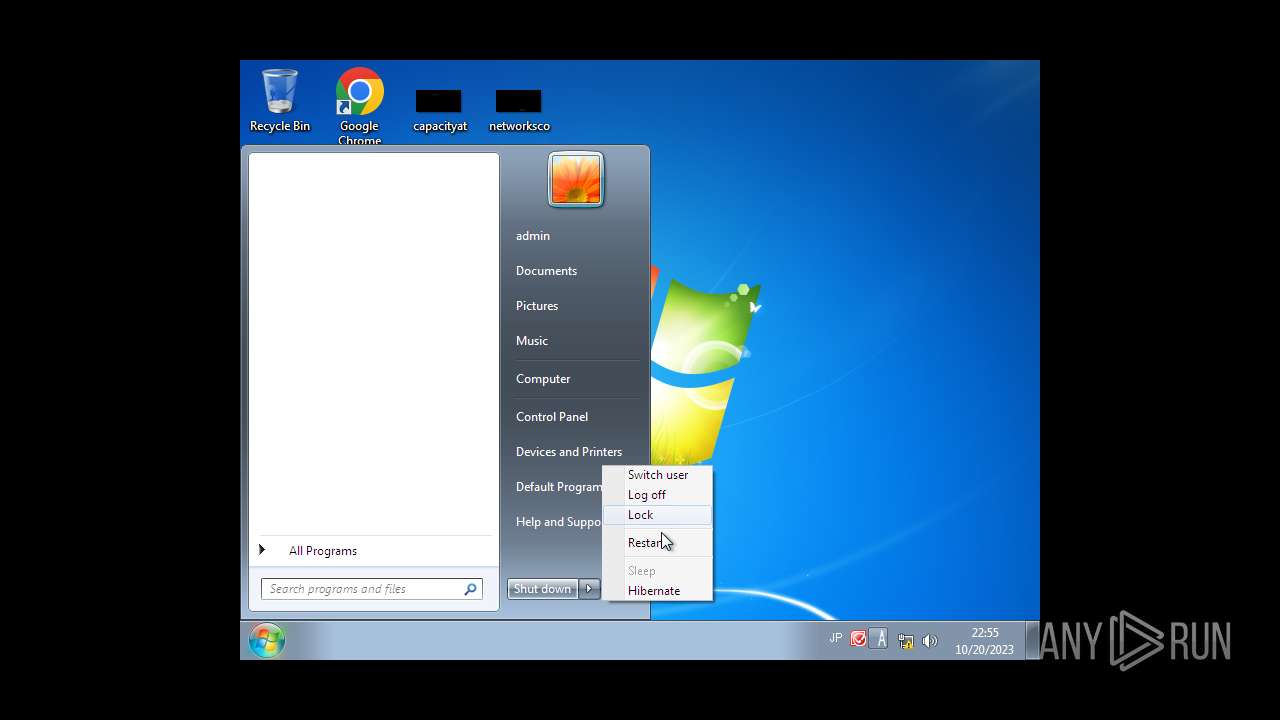Launch Google Chrome from desktop shortcut

359,106
